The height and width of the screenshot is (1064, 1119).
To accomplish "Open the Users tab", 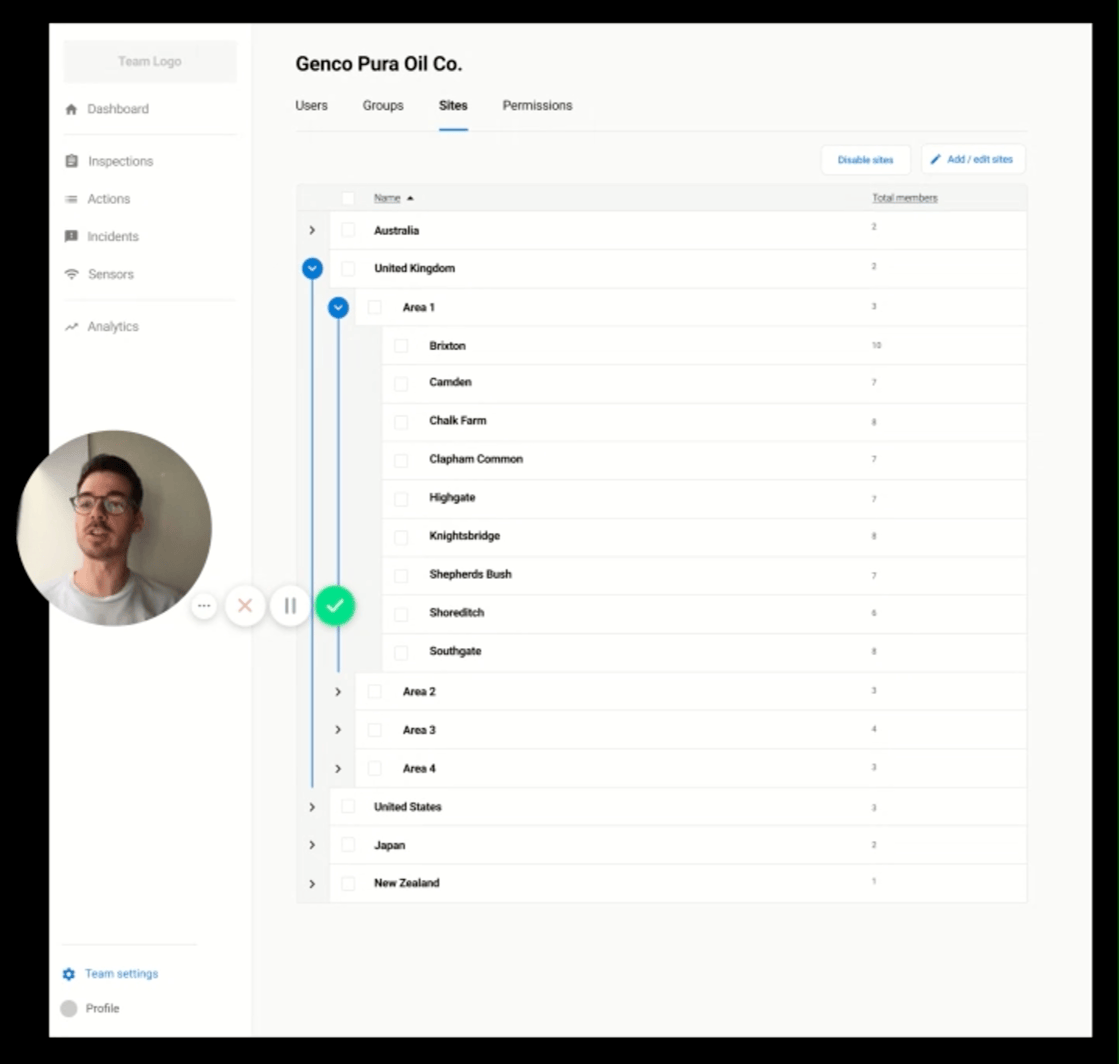I will tap(311, 106).
